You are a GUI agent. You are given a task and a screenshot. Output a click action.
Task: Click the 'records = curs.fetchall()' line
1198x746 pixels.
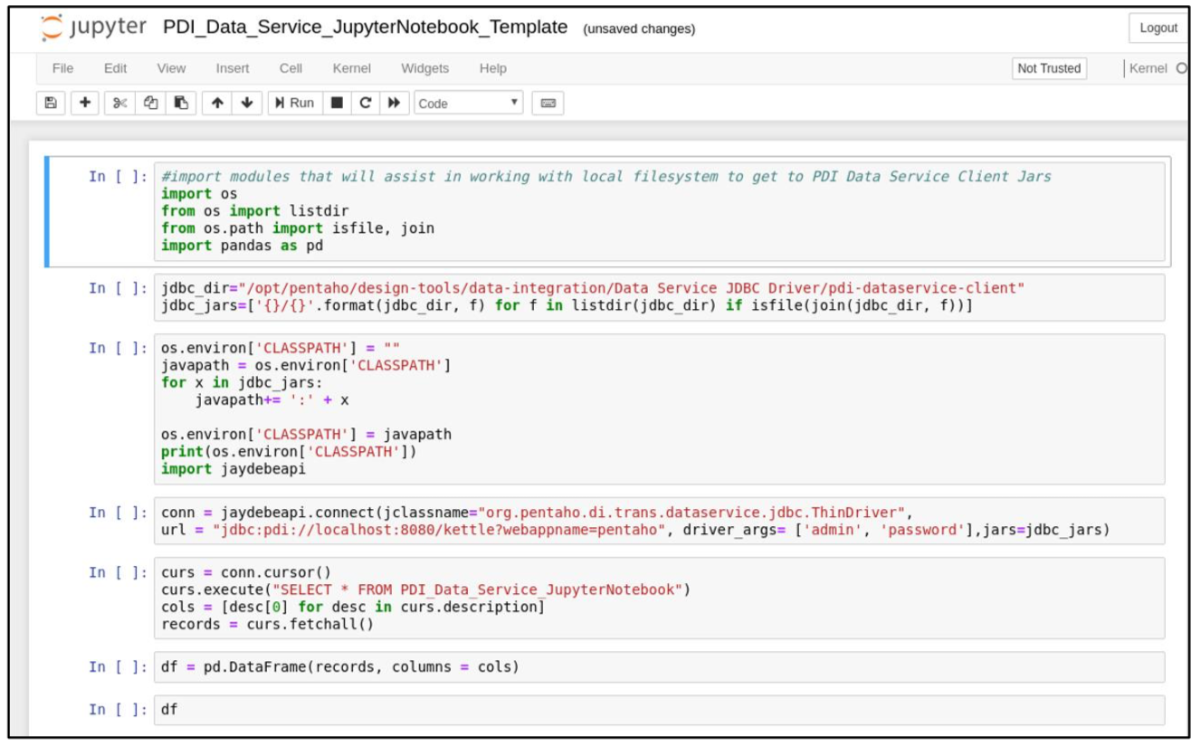tap(267, 624)
